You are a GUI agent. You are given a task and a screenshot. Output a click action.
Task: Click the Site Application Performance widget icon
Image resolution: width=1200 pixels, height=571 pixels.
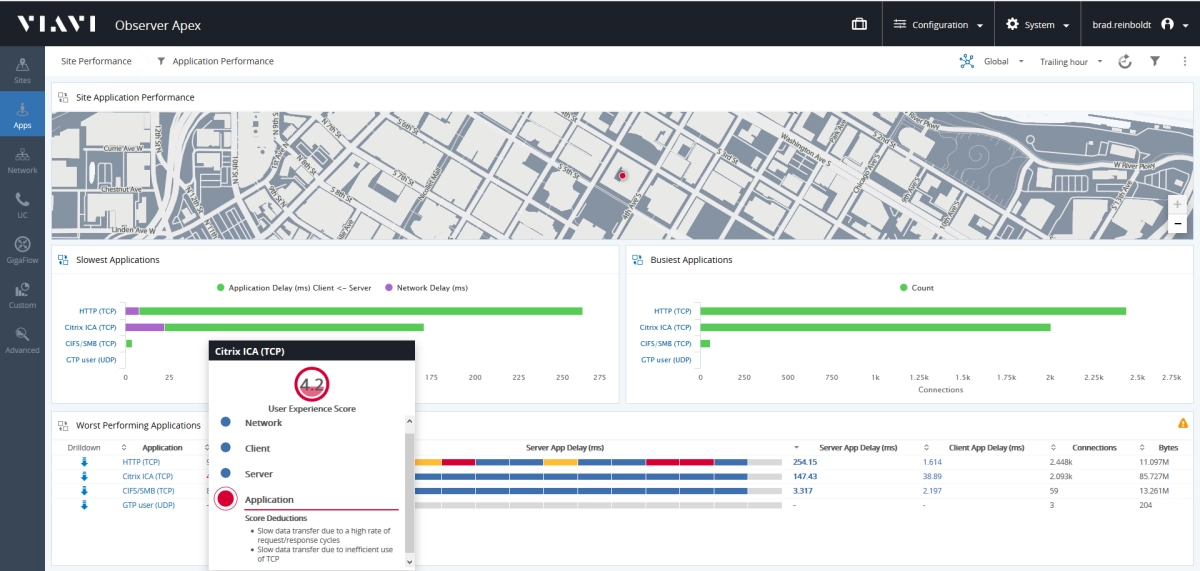pos(63,97)
